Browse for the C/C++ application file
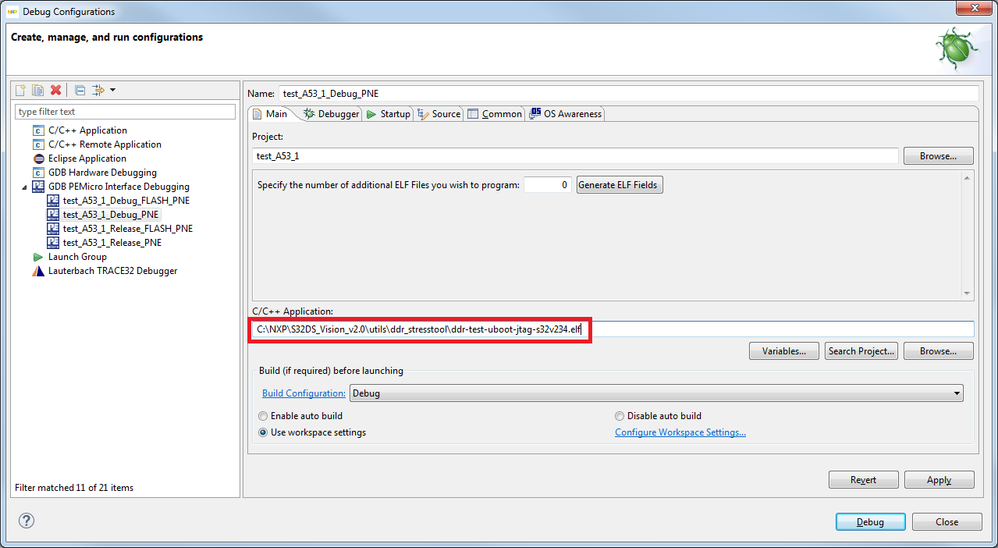The image size is (998, 548). point(938,351)
